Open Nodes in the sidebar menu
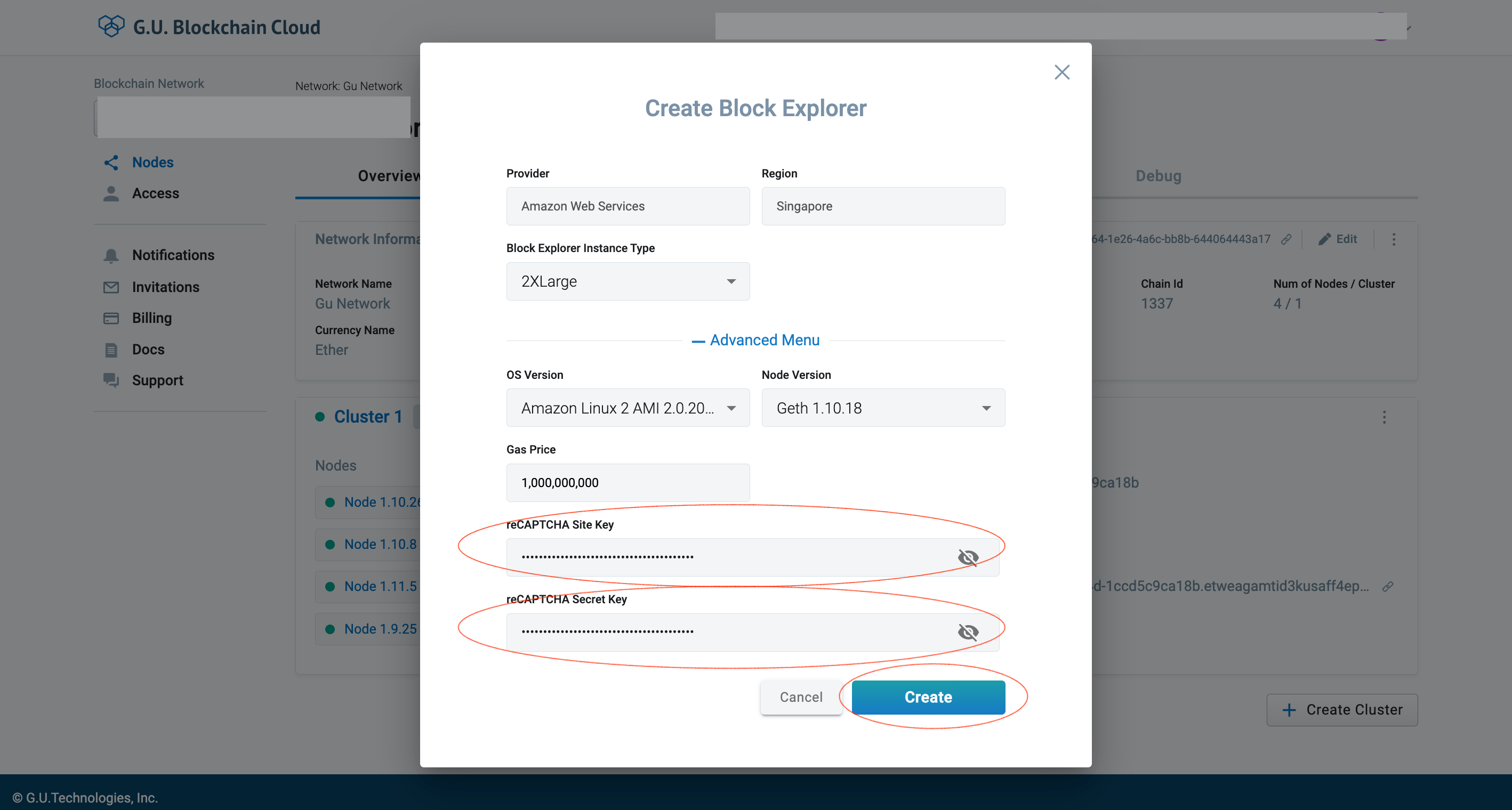Viewport: 1512px width, 810px height. tap(152, 163)
